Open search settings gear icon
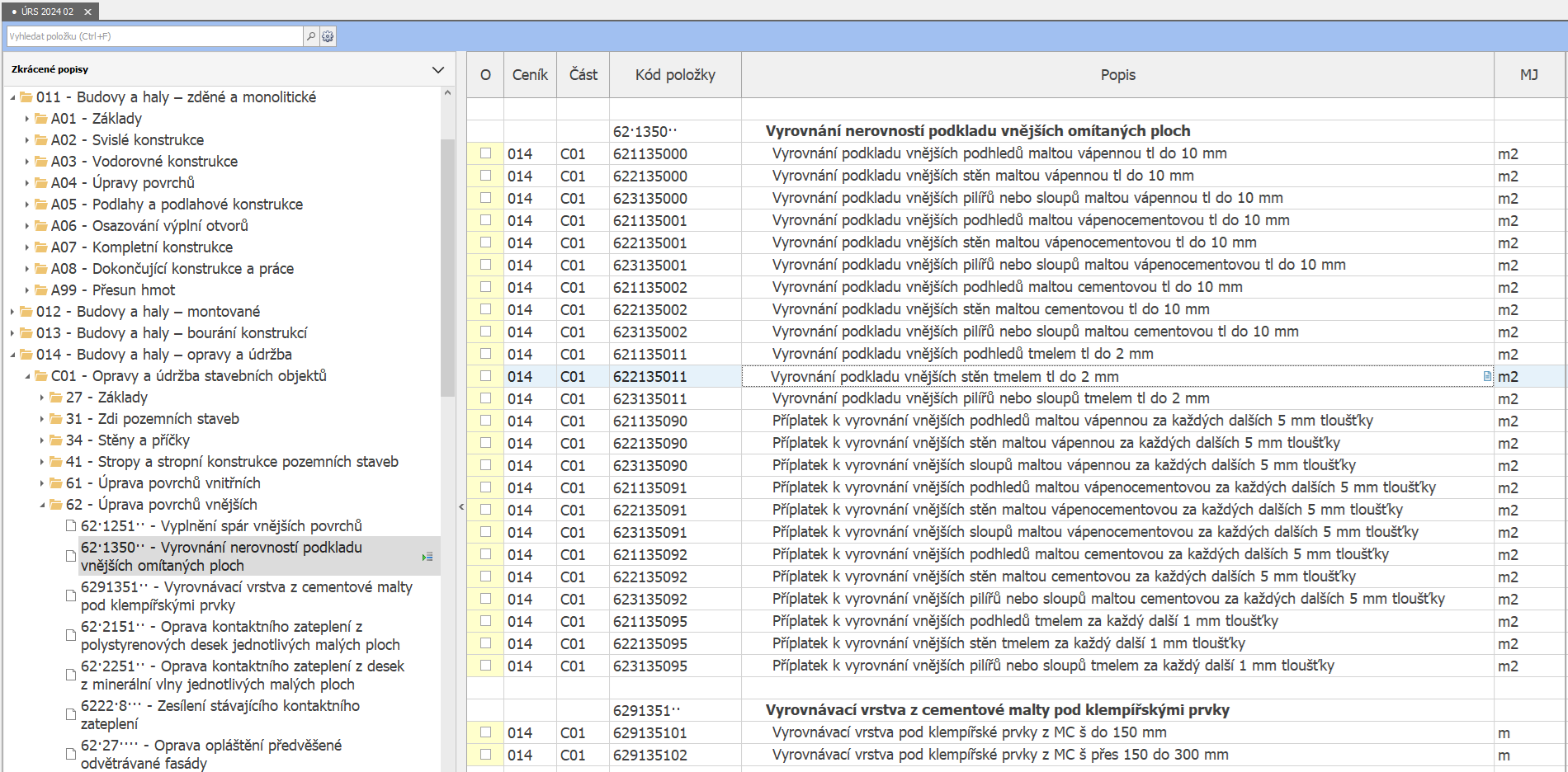 click(x=328, y=36)
